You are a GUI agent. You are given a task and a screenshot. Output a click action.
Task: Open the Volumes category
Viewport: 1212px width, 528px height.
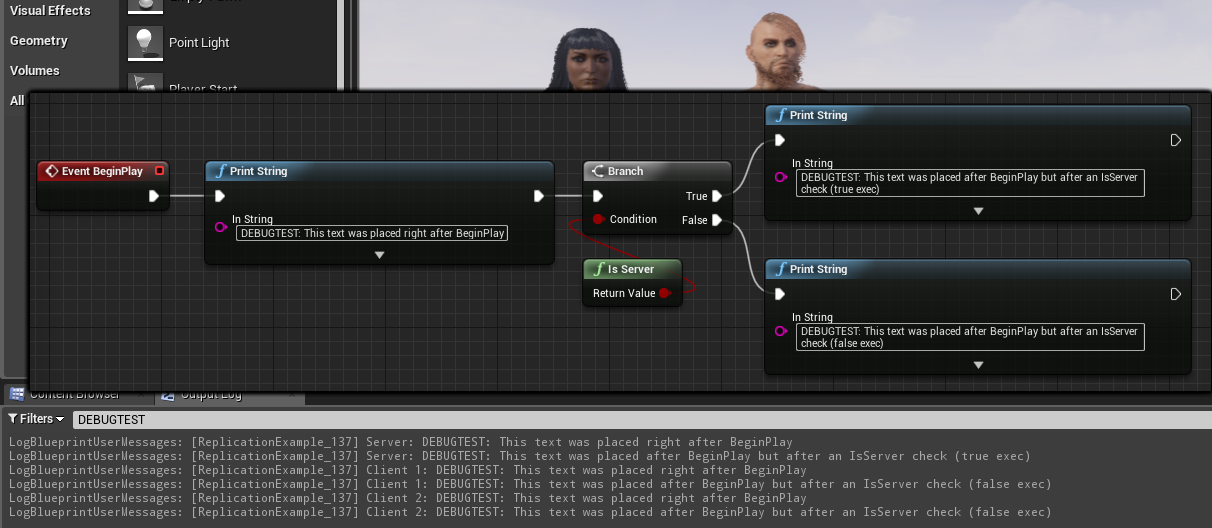35,71
